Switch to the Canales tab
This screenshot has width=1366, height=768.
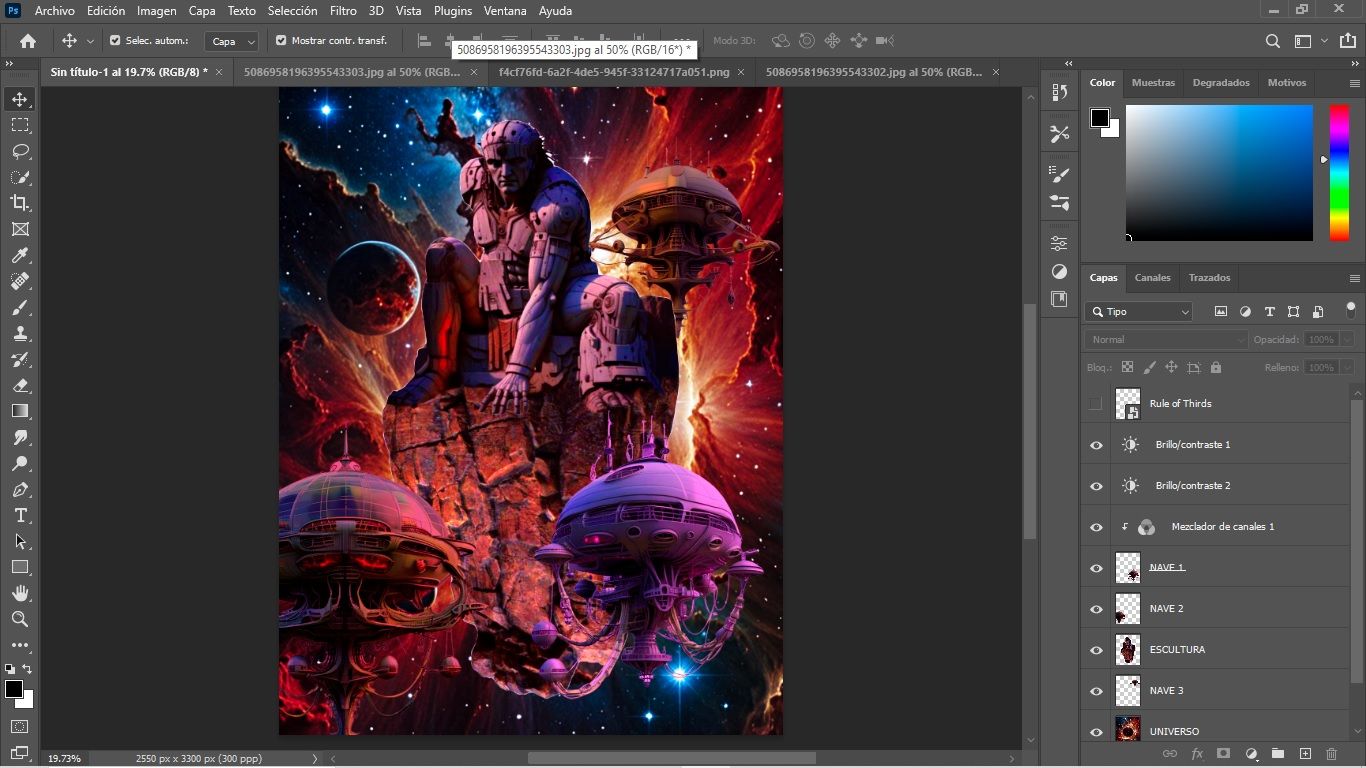click(1152, 278)
